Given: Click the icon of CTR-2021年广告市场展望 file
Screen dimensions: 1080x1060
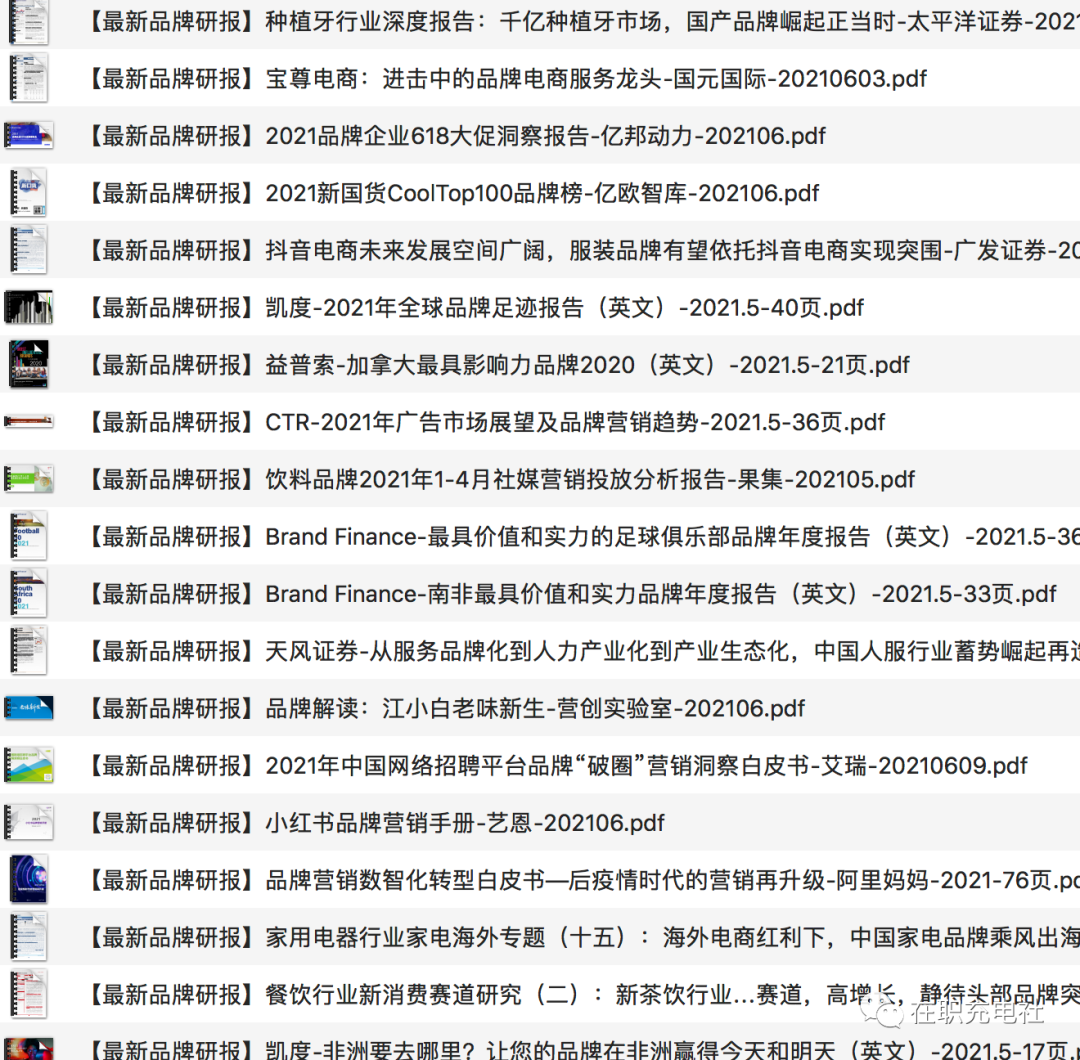Looking at the screenshot, I should coord(28,422).
